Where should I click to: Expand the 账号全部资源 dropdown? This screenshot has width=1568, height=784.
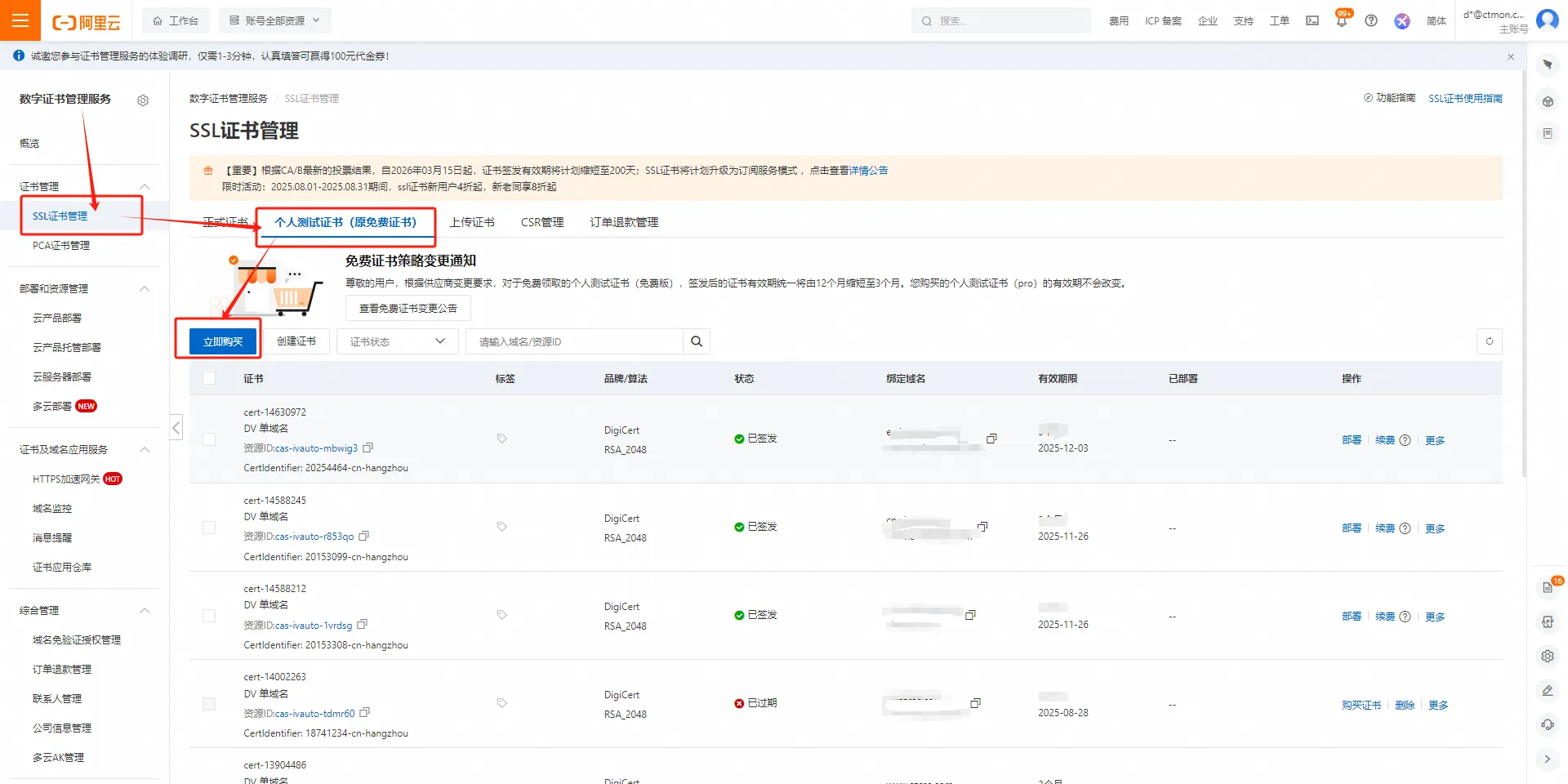(275, 20)
